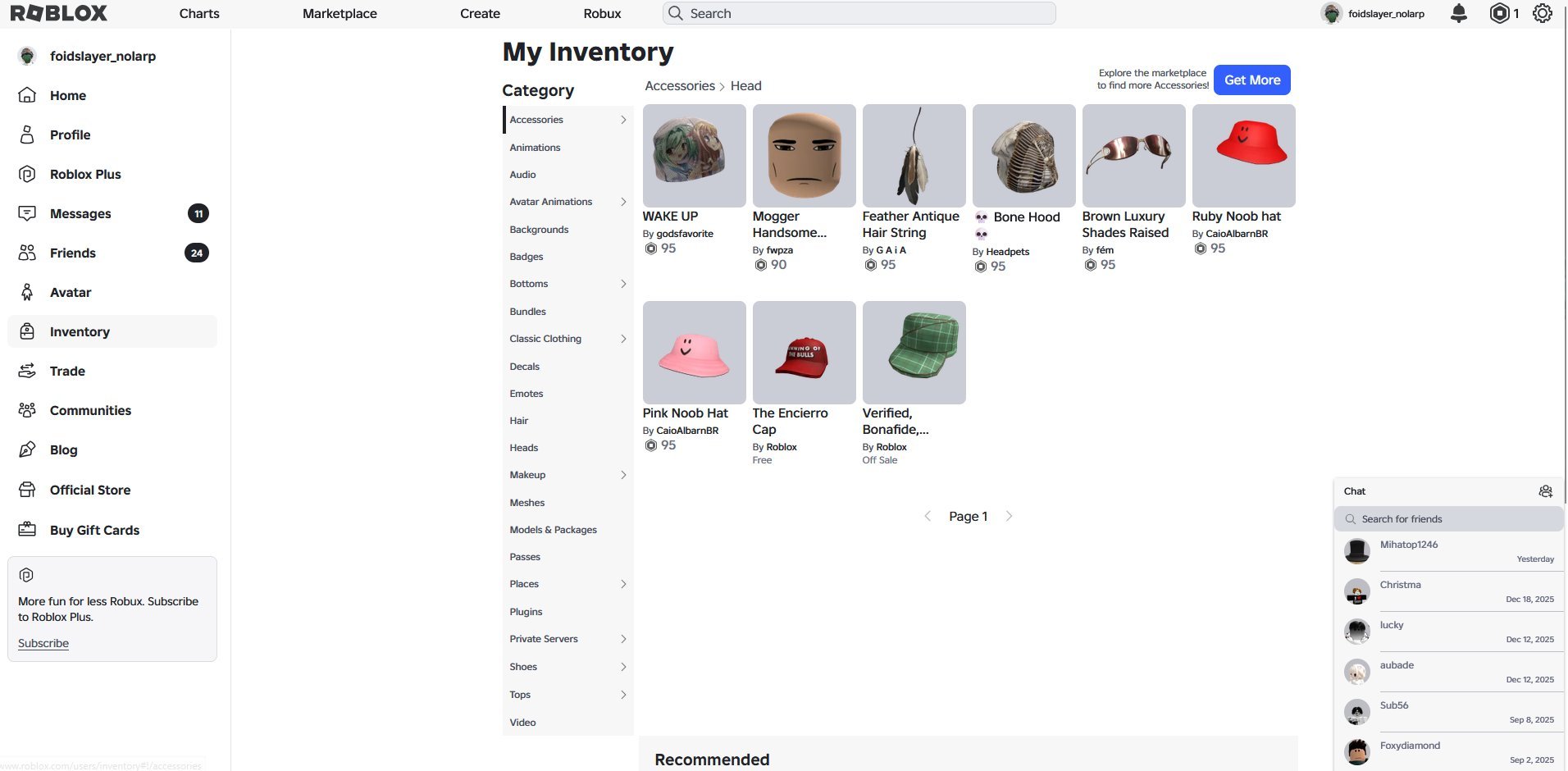Expand the Classic Clothing category

pos(623,339)
